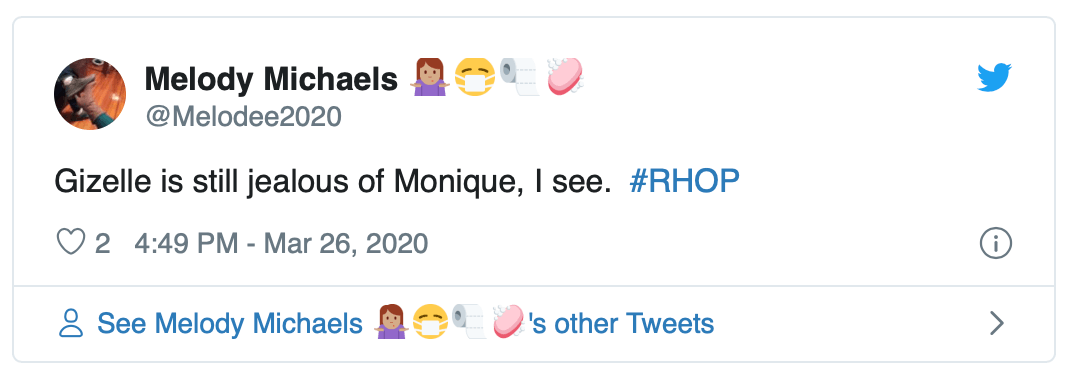Click the shrugging woman emoji beside the display name
Image resolution: width=1068 pixels, height=378 pixels.
[x=428, y=76]
